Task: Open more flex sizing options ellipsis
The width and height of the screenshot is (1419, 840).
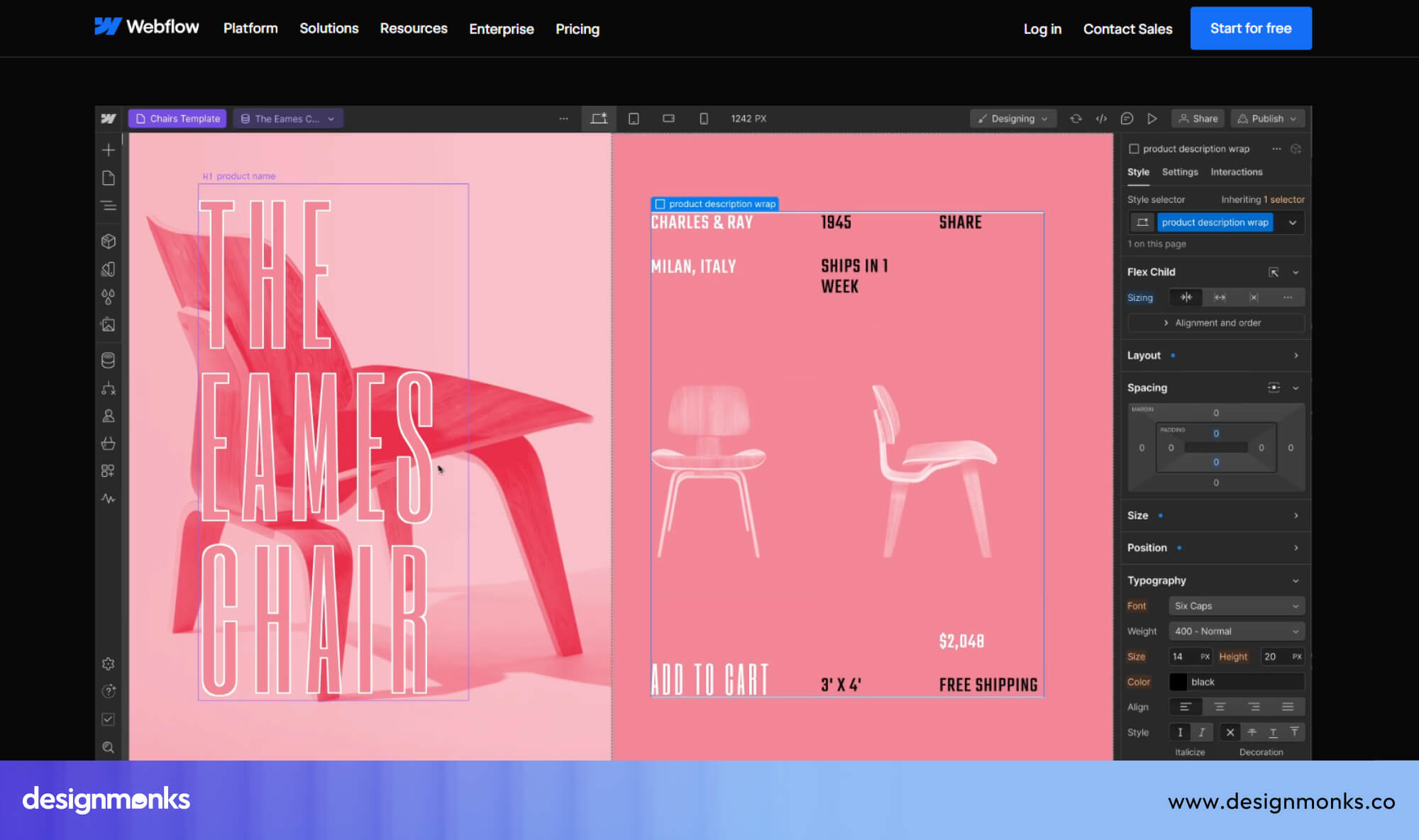Action: (x=1288, y=297)
